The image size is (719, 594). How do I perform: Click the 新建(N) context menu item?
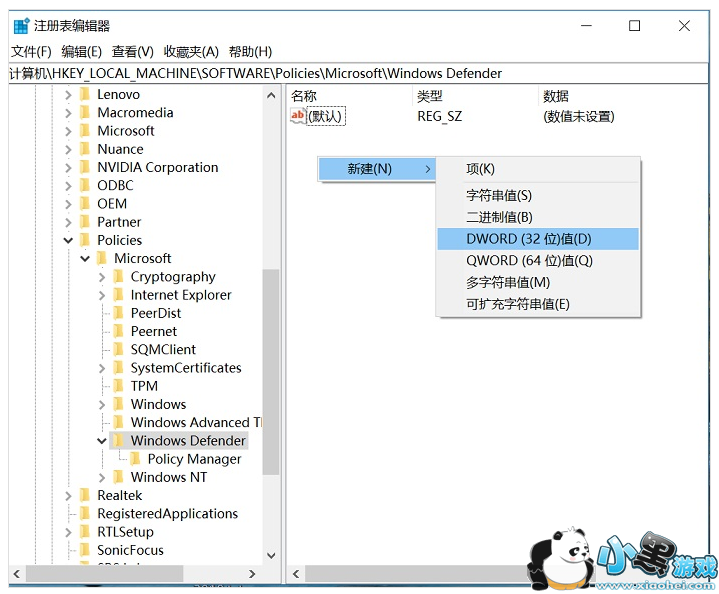(x=377, y=169)
